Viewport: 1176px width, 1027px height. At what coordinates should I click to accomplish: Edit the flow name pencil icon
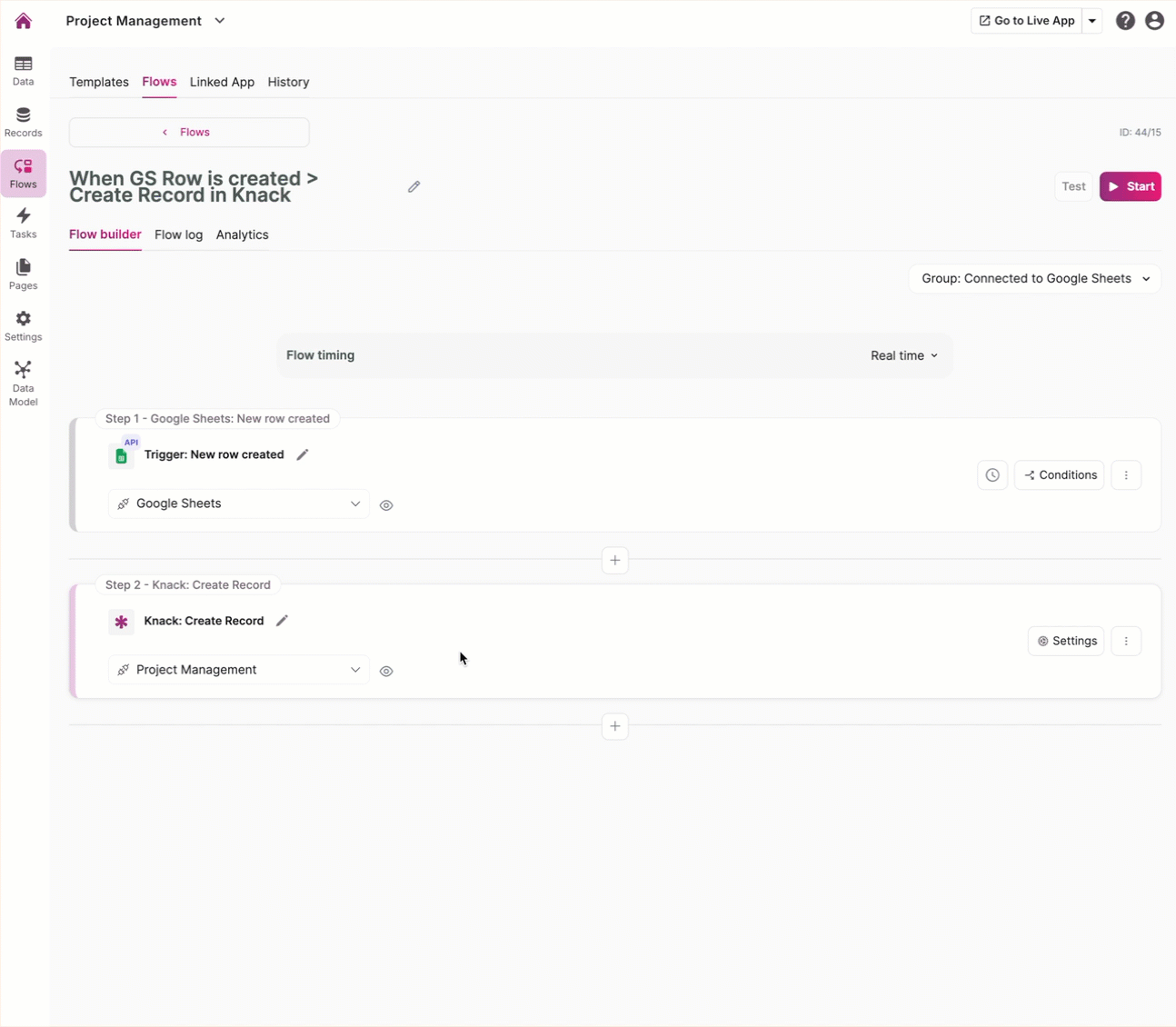pos(414,186)
